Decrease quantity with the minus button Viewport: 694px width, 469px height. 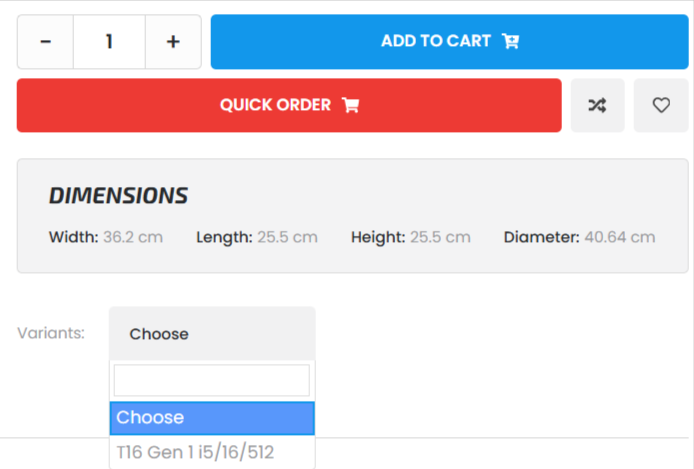[45, 42]
